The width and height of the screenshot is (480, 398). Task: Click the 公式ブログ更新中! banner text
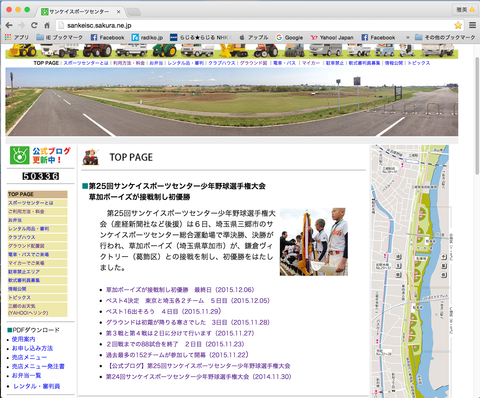[x=51, y=155]
